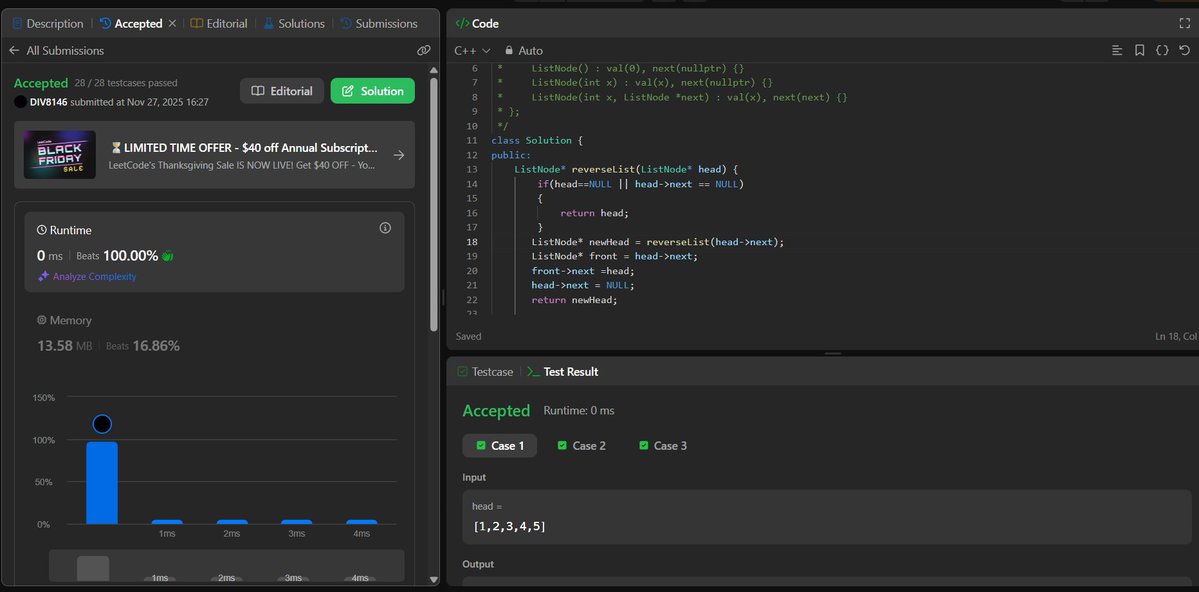Click the bookmark icon in editor
The width and height of the screenshot is (1199, 592).
tap(1139, 50)
